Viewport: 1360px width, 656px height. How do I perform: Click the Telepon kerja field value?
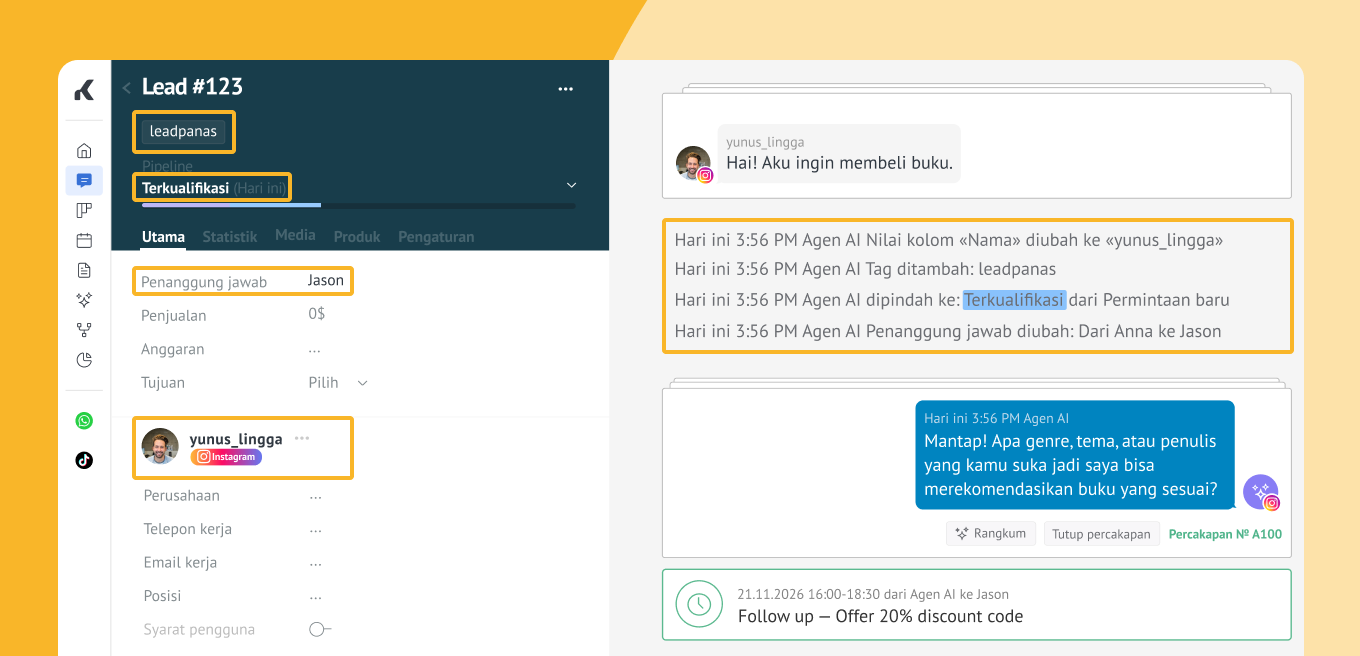point(315,529)
